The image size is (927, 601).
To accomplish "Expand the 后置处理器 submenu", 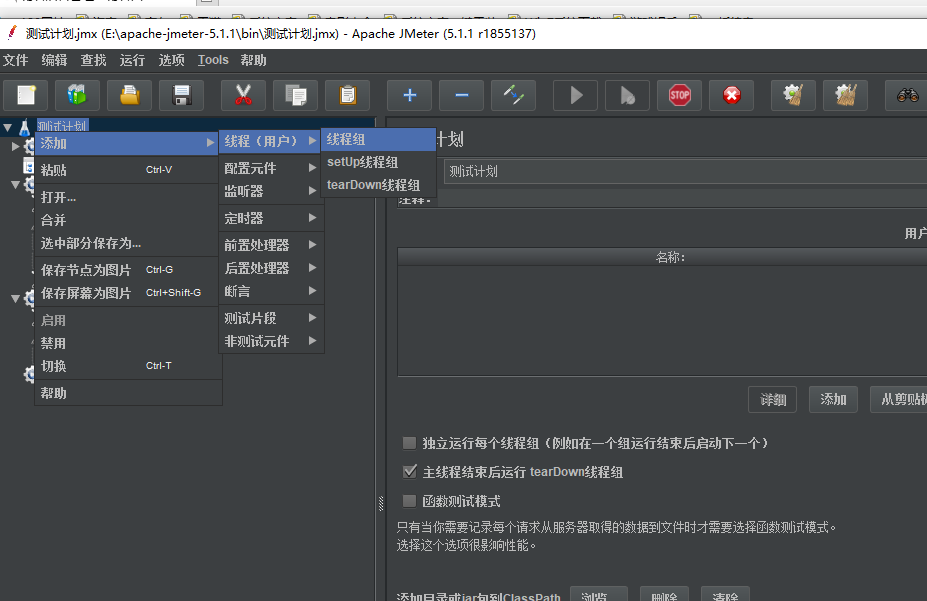I will (271, 268).
